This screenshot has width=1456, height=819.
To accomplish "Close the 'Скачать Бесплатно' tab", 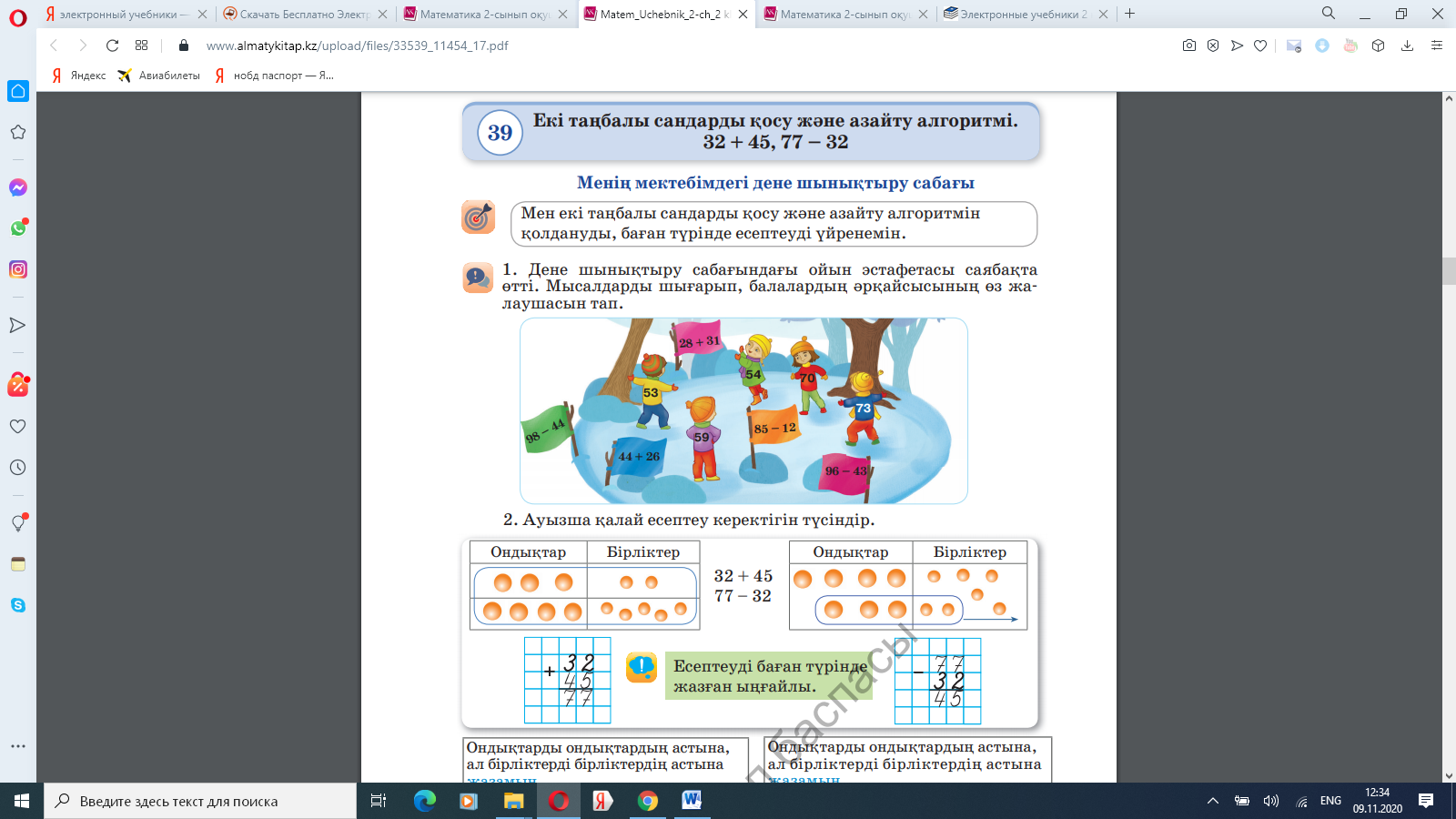I will tap(382, 14).
